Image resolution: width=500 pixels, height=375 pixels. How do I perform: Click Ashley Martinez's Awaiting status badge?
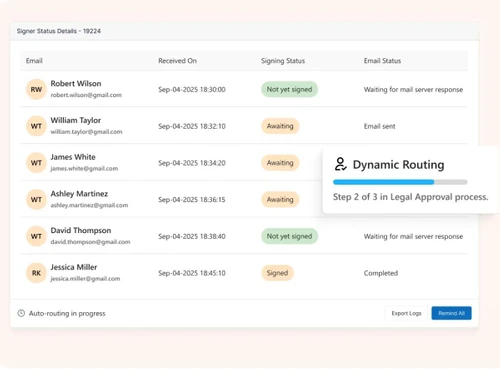(x=280, y=199)
